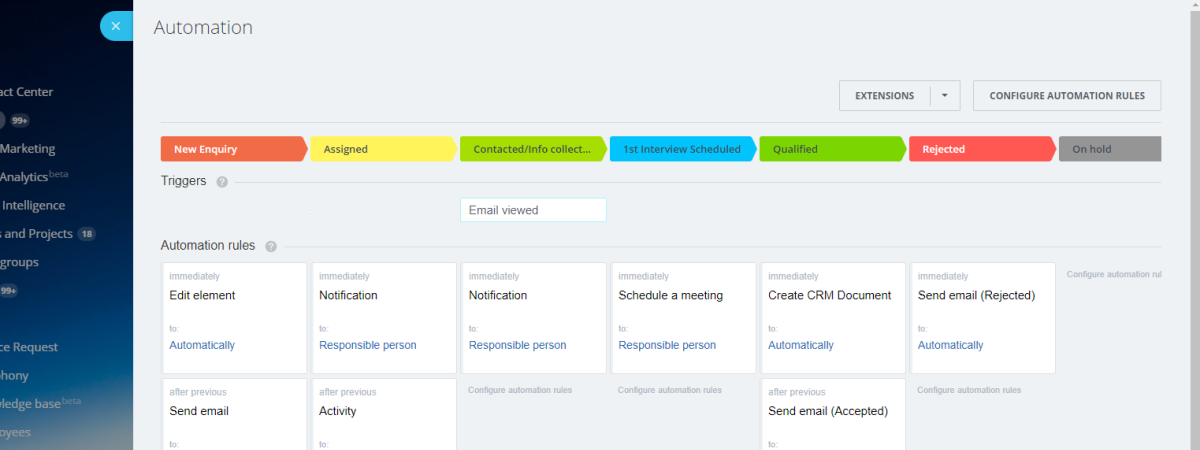Click the Extensions button
1200x450 pixels.
click(884, 96)
